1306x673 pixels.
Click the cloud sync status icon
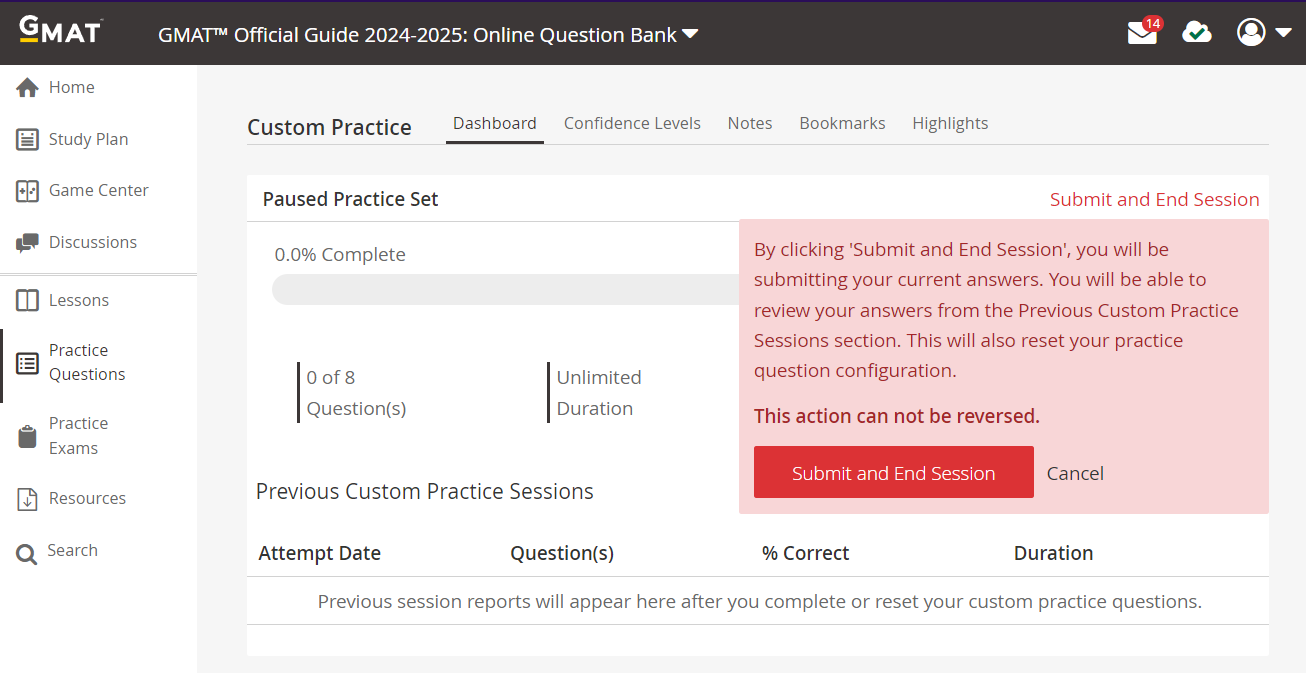[1196, 33]
